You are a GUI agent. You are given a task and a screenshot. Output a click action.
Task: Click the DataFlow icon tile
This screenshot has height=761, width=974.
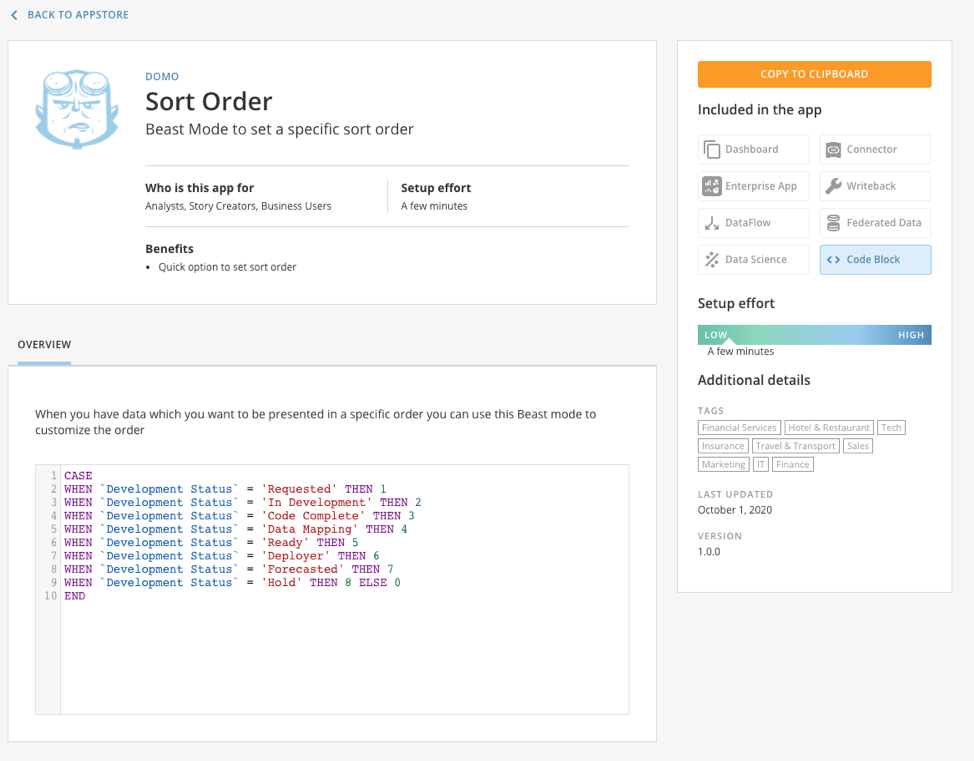pyautogui.click(x=713, y=222)
